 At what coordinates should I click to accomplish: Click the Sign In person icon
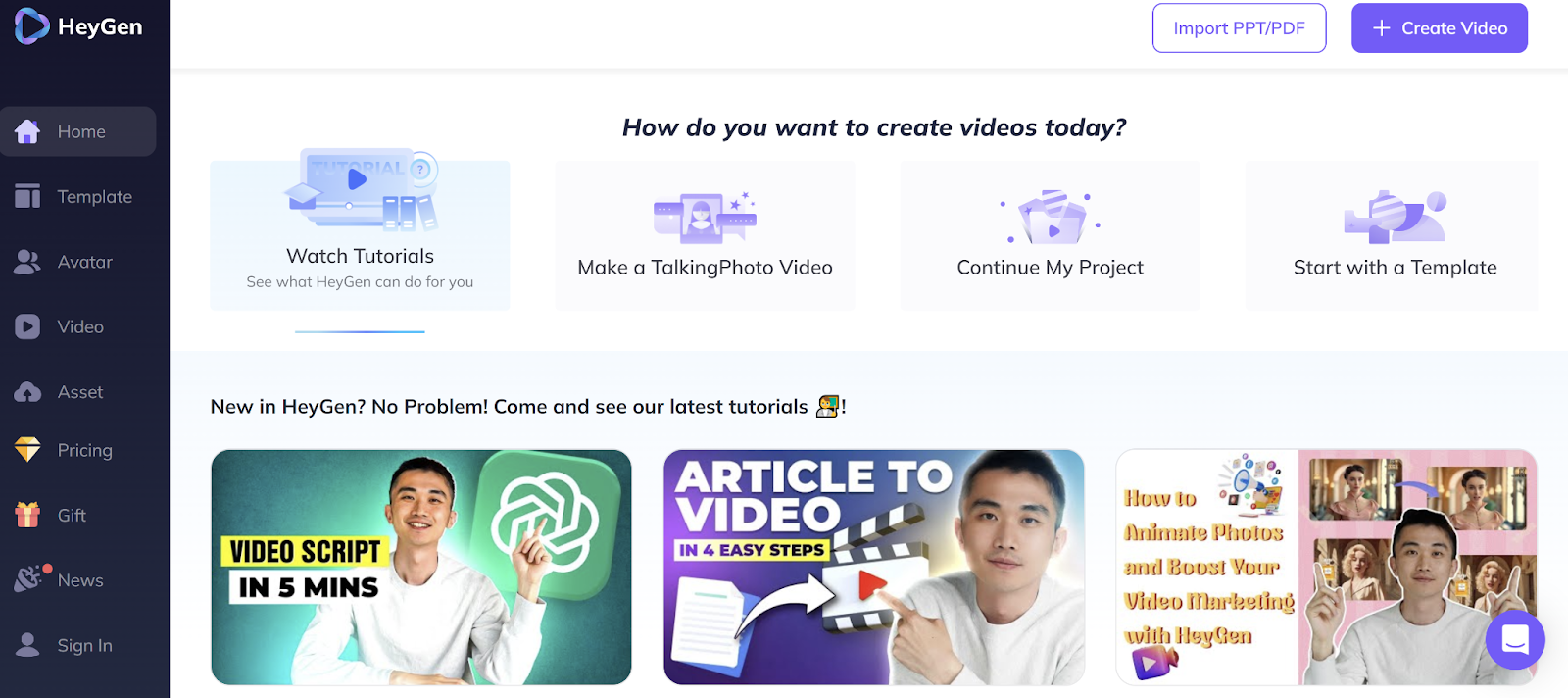coord(27,644)
